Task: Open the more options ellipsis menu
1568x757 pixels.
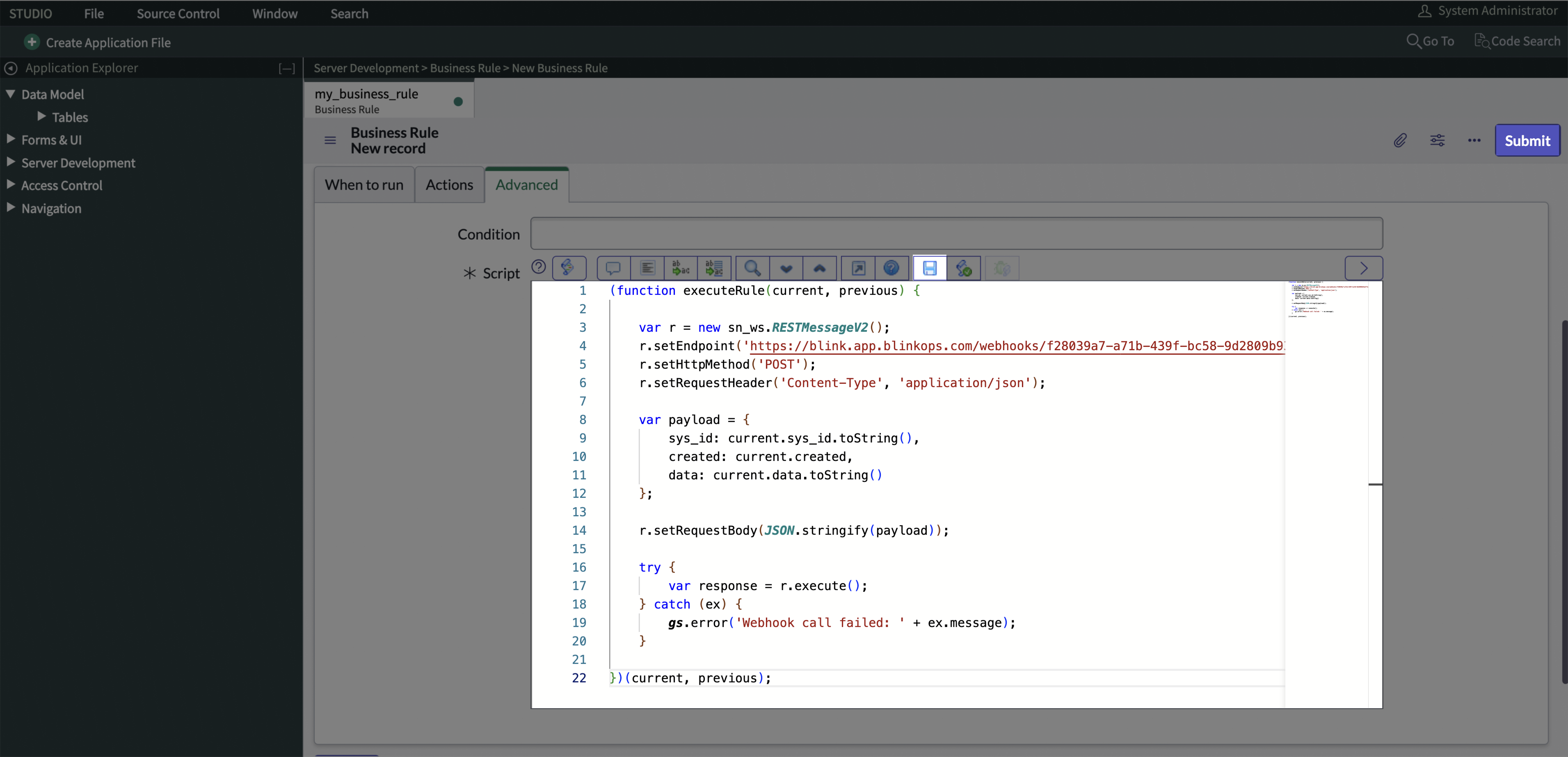Action: 1474,140
